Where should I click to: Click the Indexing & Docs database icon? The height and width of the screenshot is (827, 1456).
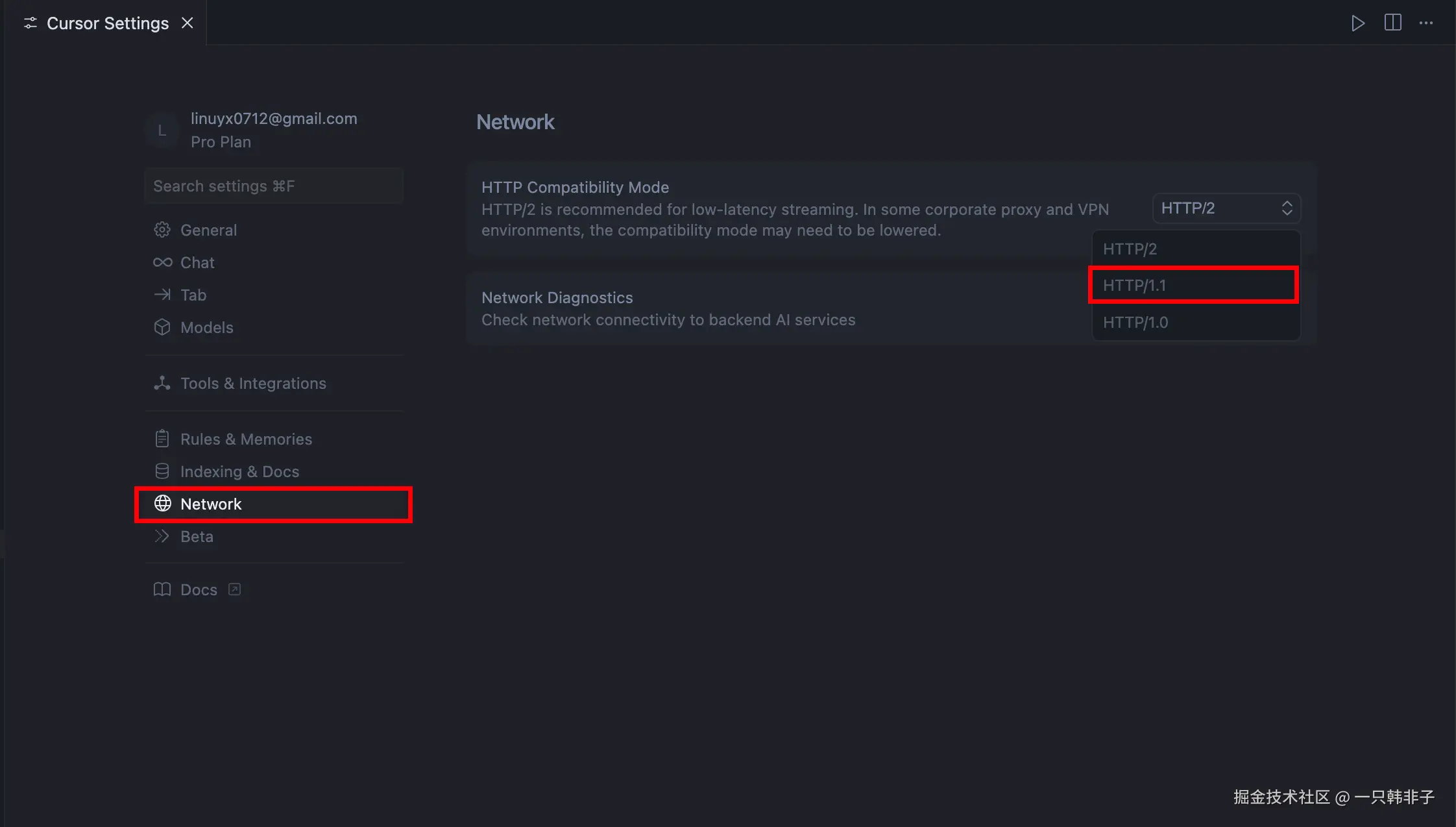point(162,471)
